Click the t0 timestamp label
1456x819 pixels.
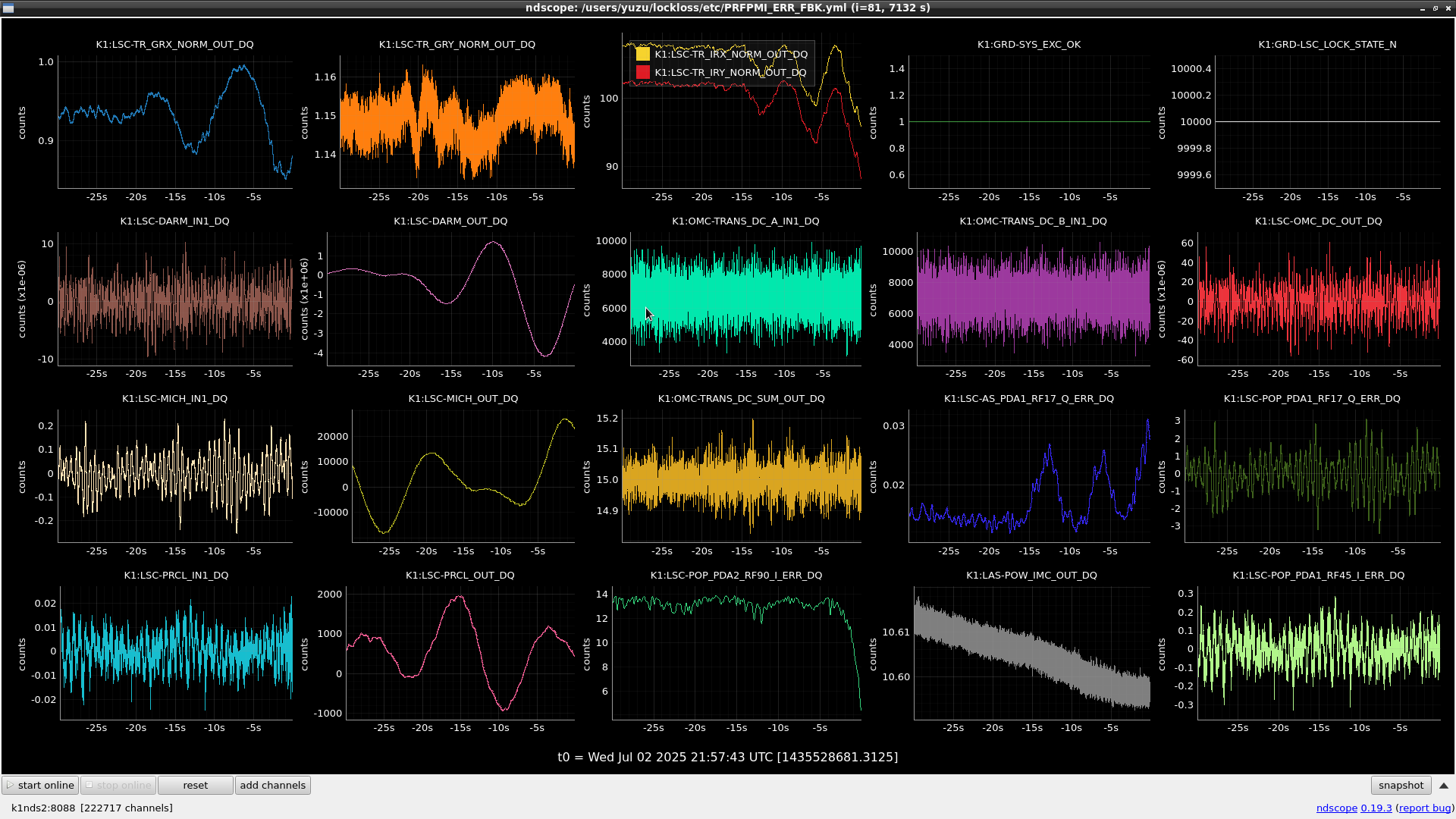(727, 757)
